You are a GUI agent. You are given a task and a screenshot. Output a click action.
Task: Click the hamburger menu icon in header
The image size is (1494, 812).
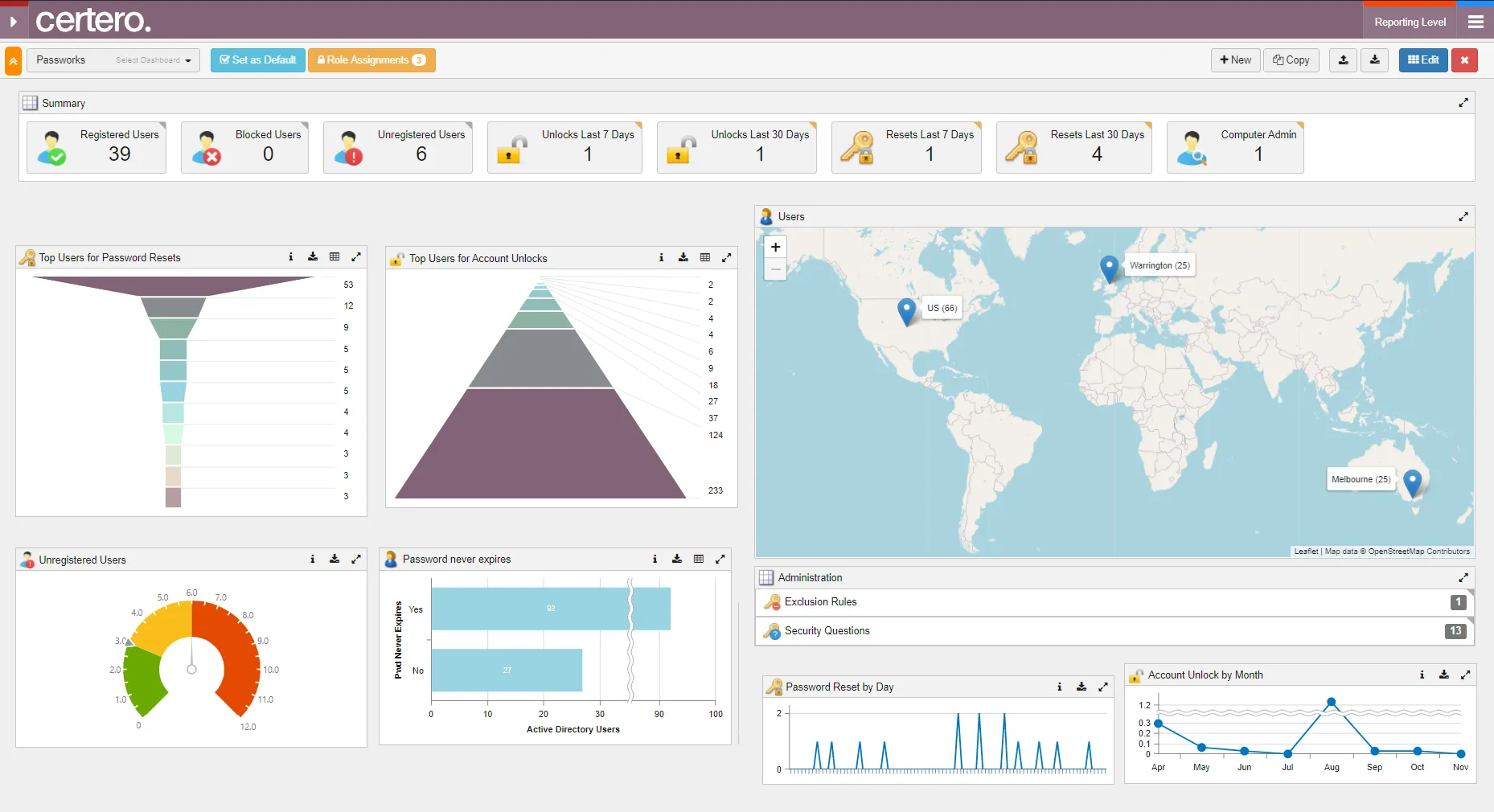(1476, 22)
